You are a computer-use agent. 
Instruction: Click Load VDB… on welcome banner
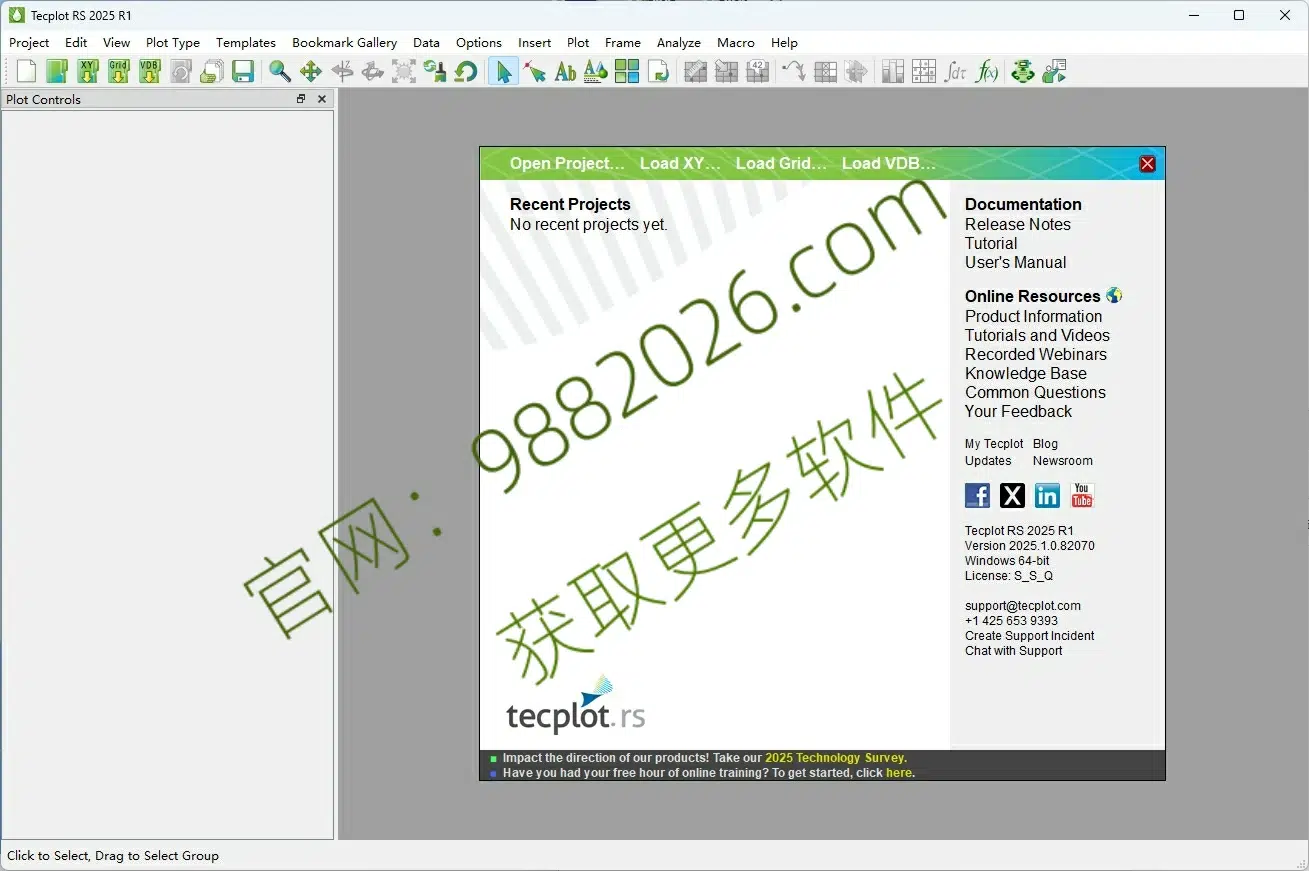tap(889, 164)
